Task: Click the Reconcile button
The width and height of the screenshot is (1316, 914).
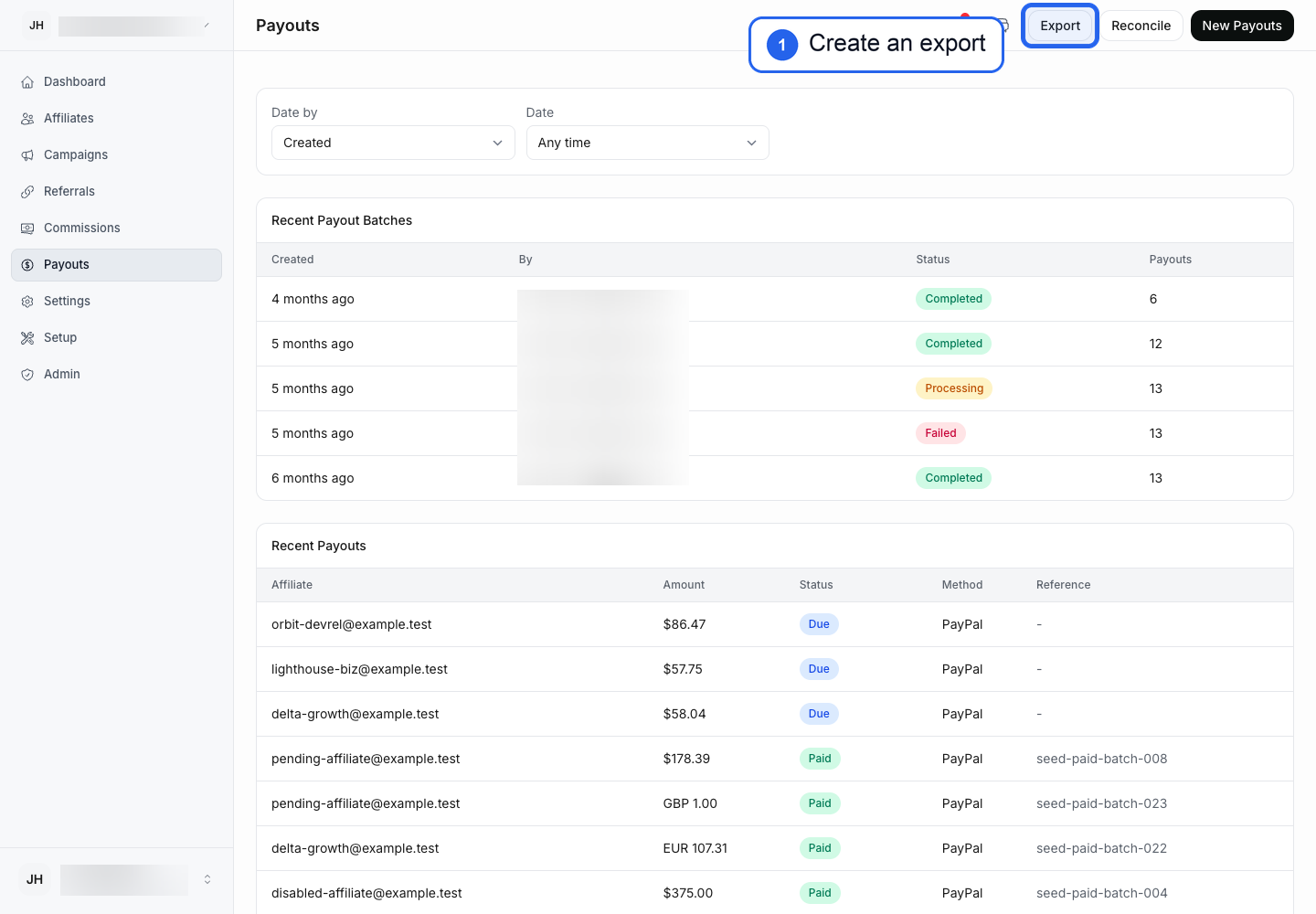Action: pos(1141,26)
